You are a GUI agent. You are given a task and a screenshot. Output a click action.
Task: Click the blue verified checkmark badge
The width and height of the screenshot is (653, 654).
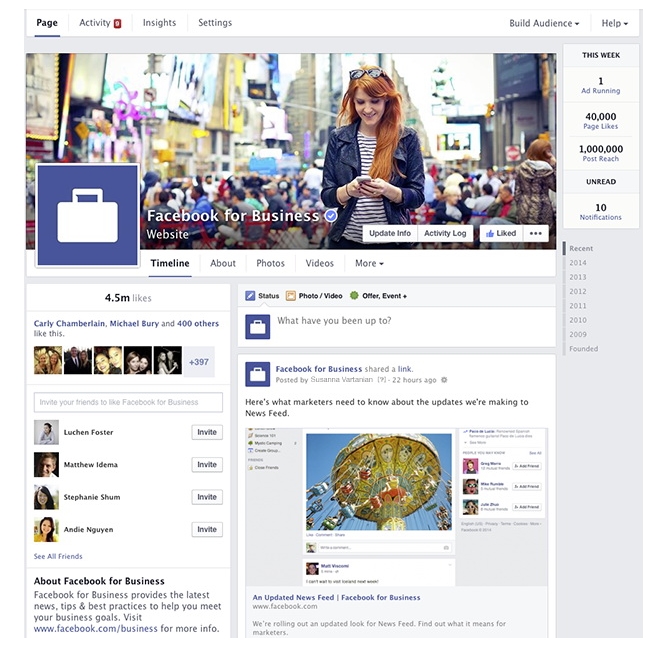coord(331,216)
